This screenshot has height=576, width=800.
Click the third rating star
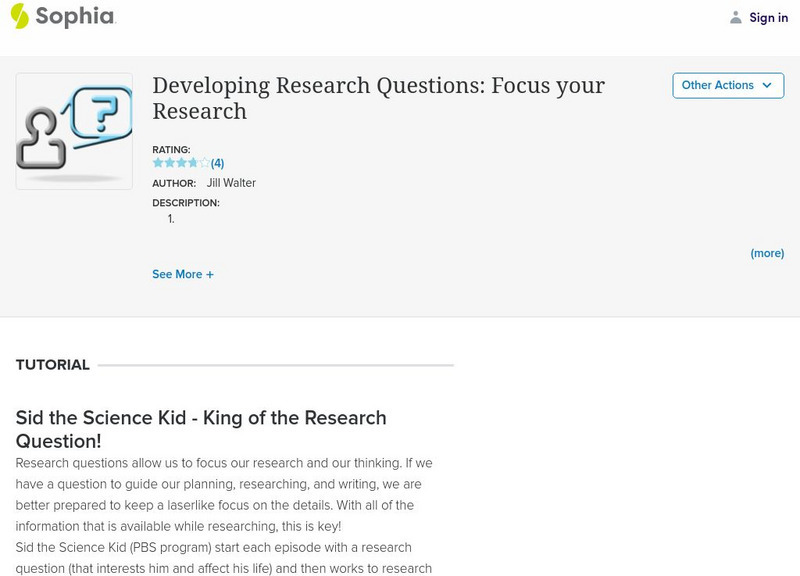coord(181,163)
